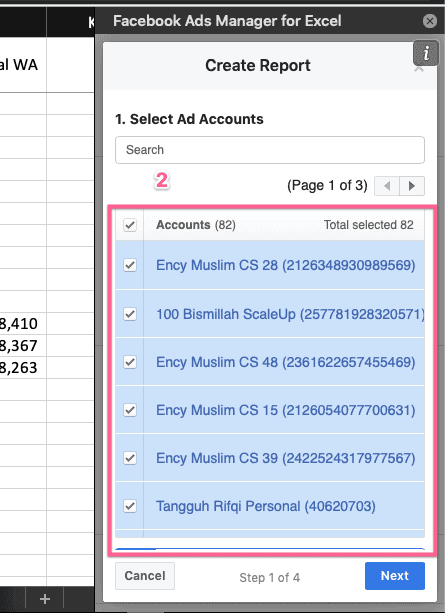Go to the previous page of accounts
This screenshot has width=445, height=613.
[x=387, y=186]
